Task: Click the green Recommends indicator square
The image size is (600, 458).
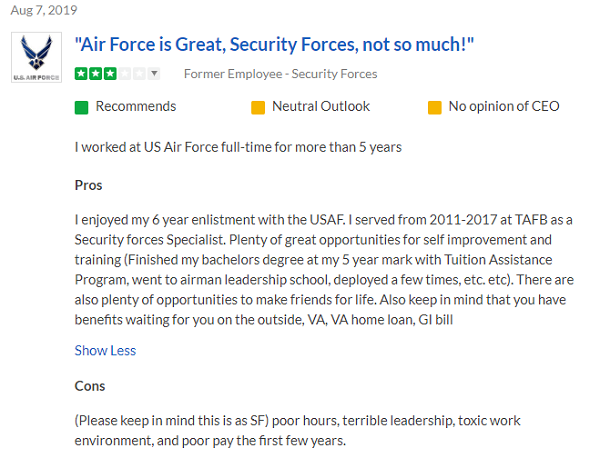Action: pyautogui.click(x=82, y=107)
